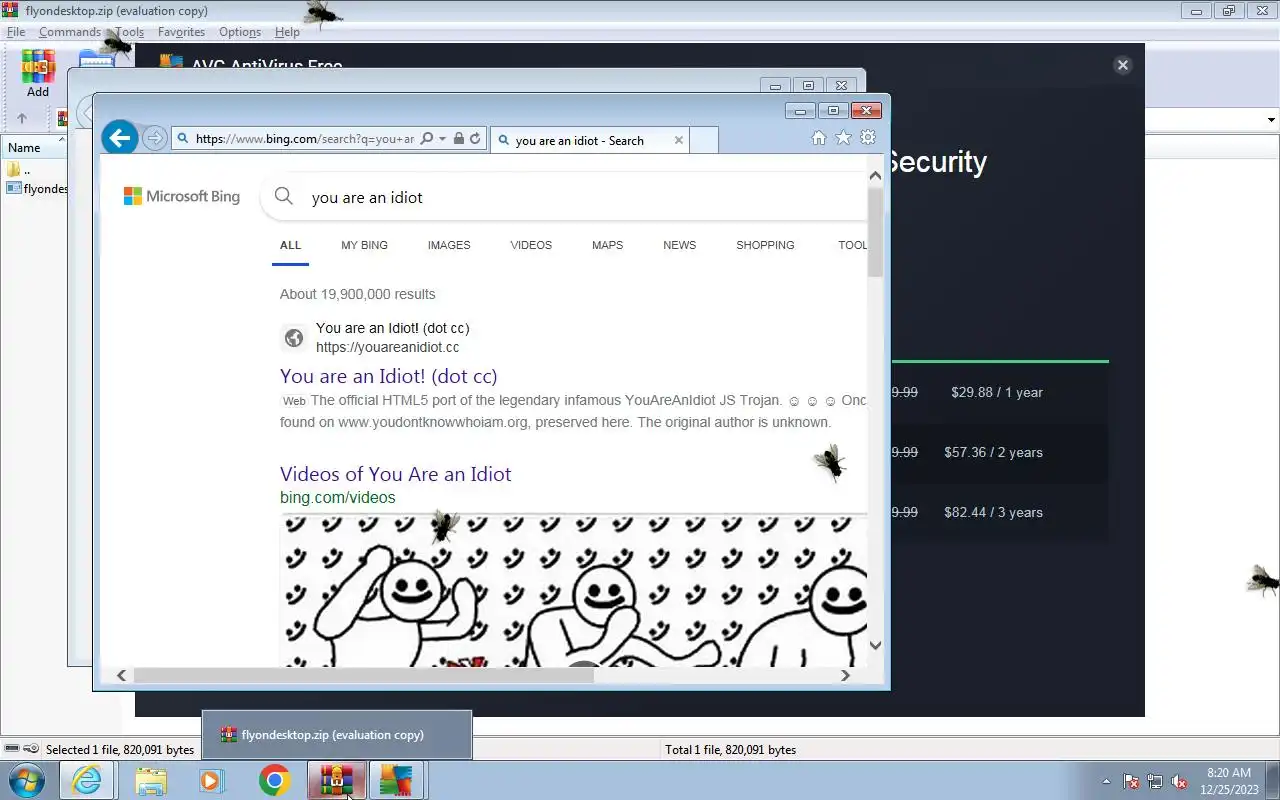
Task: Click the WinRAR status bar drive icon
Action: coord(11,749)
